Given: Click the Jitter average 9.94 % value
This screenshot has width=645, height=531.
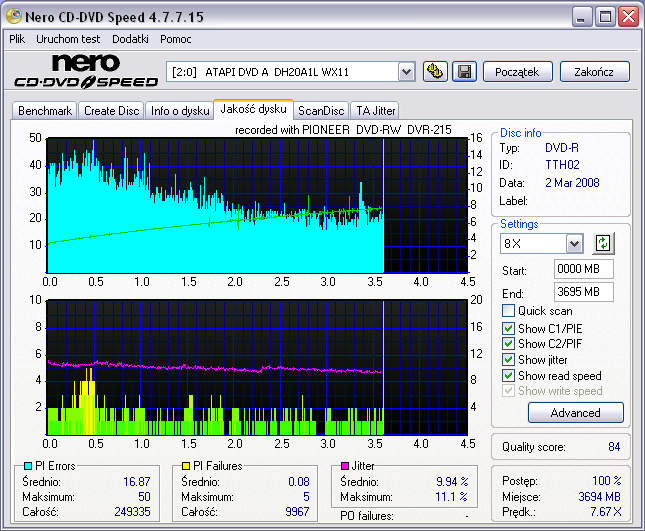Looking at the screenshot, I should point(452,482).
